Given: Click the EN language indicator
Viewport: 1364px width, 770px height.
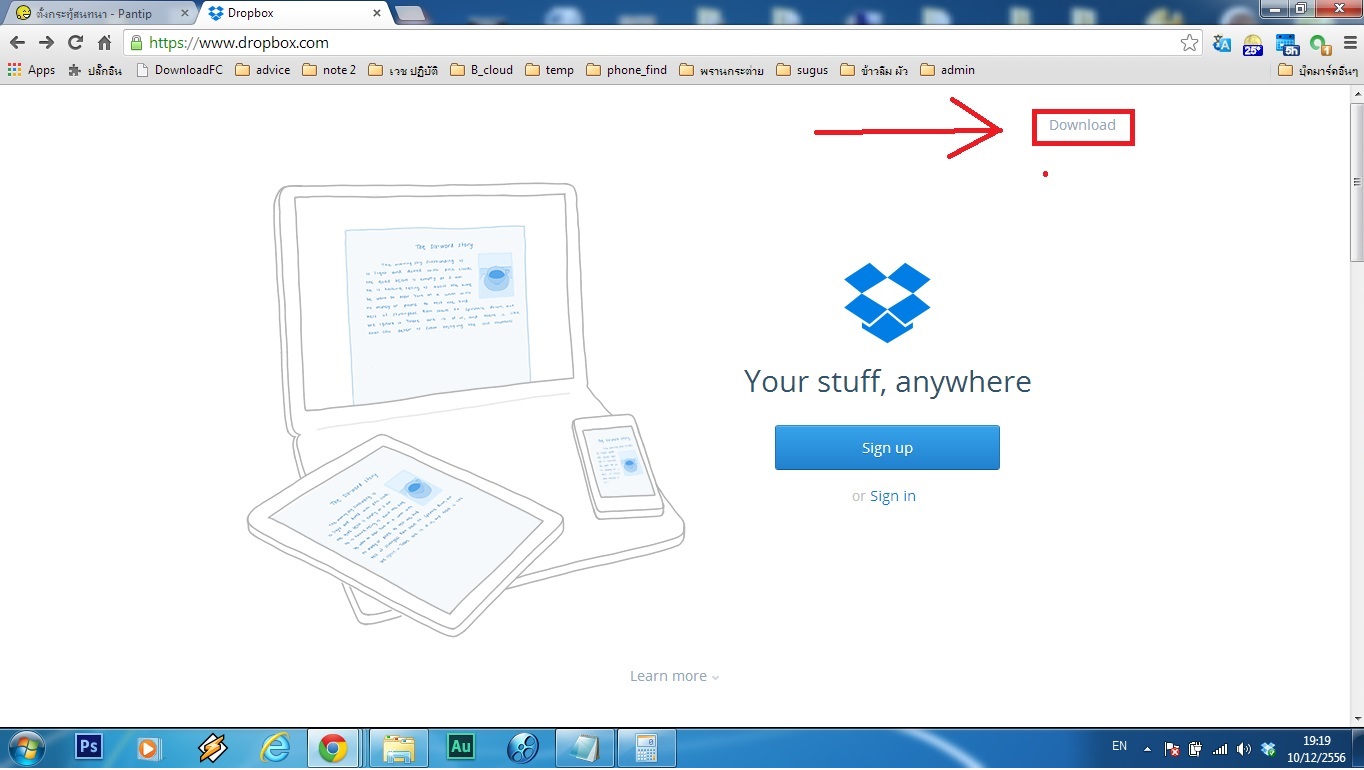Looking at the screenshot, I should 1119,746.
